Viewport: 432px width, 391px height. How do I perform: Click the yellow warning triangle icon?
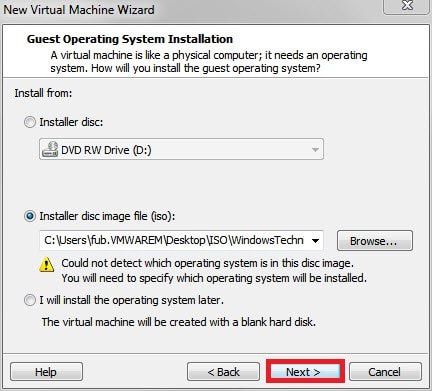pyautogui.click(x=47, y=265)
